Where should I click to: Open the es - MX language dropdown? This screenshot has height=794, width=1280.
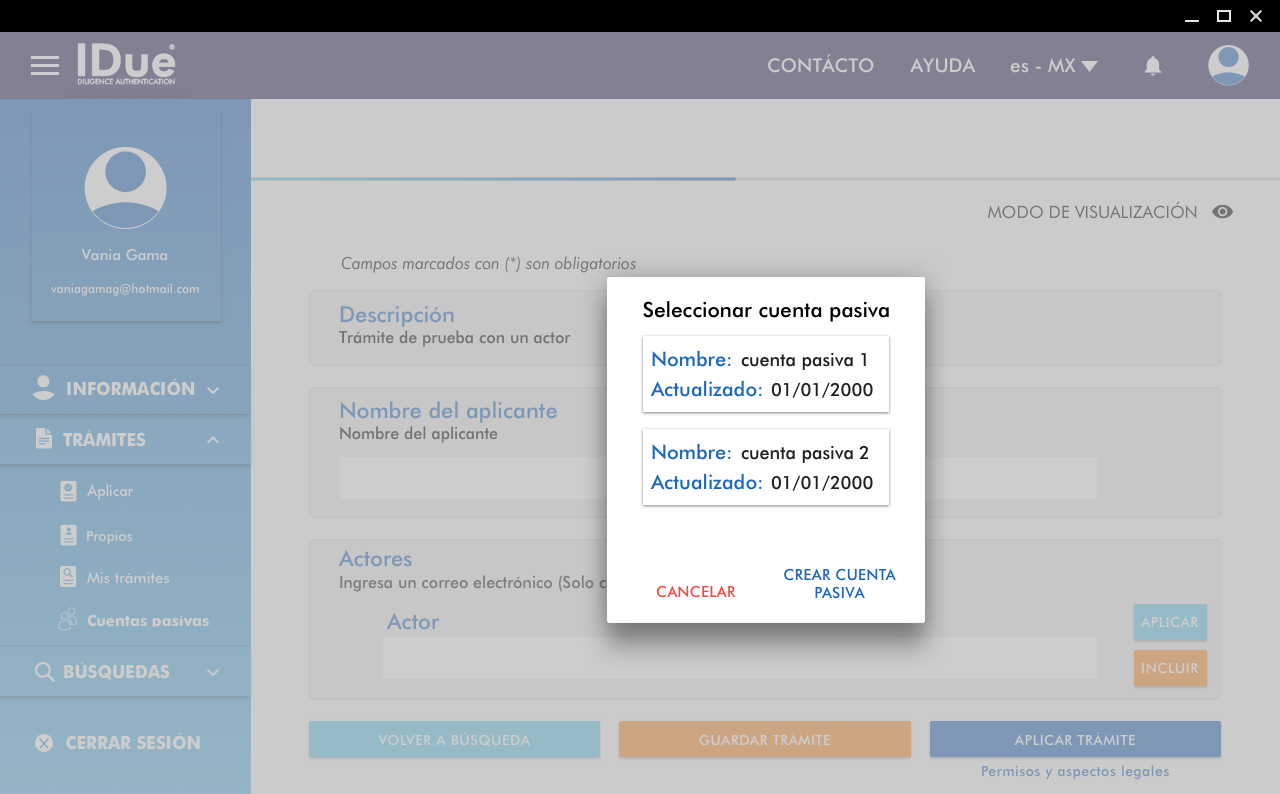(x=1053, y=66)
